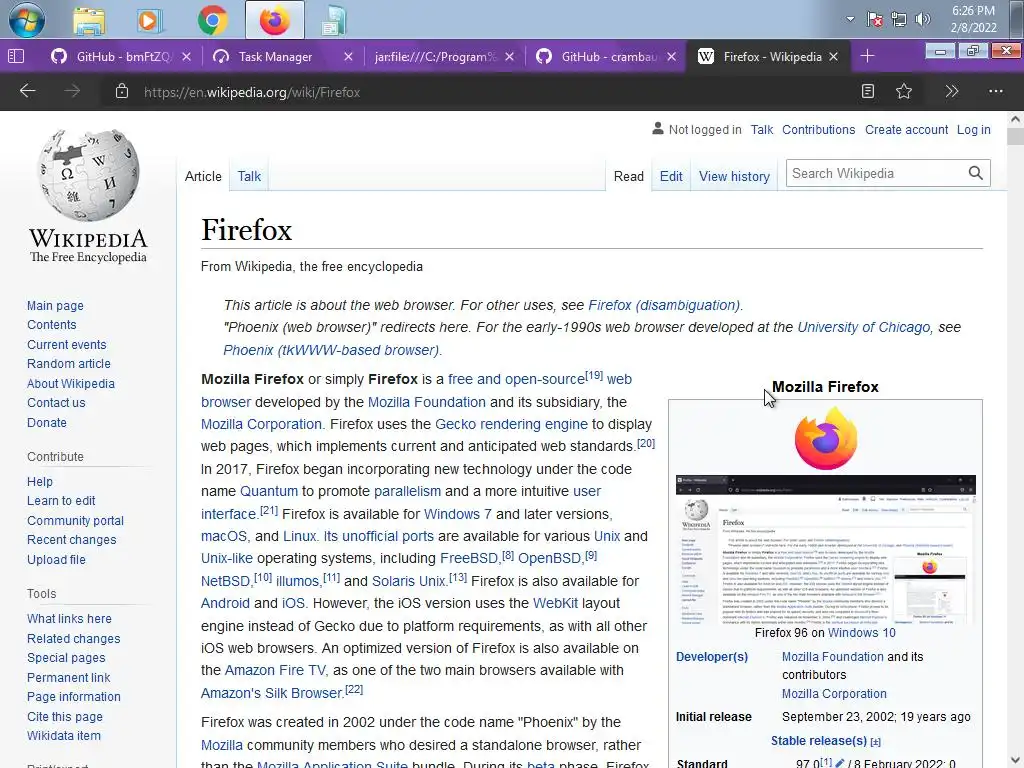Image resolution: width=1024 pixels, height=768 pixels.
Task: Open the clock showing 6:26 PM
Action: tap(973, 19)
